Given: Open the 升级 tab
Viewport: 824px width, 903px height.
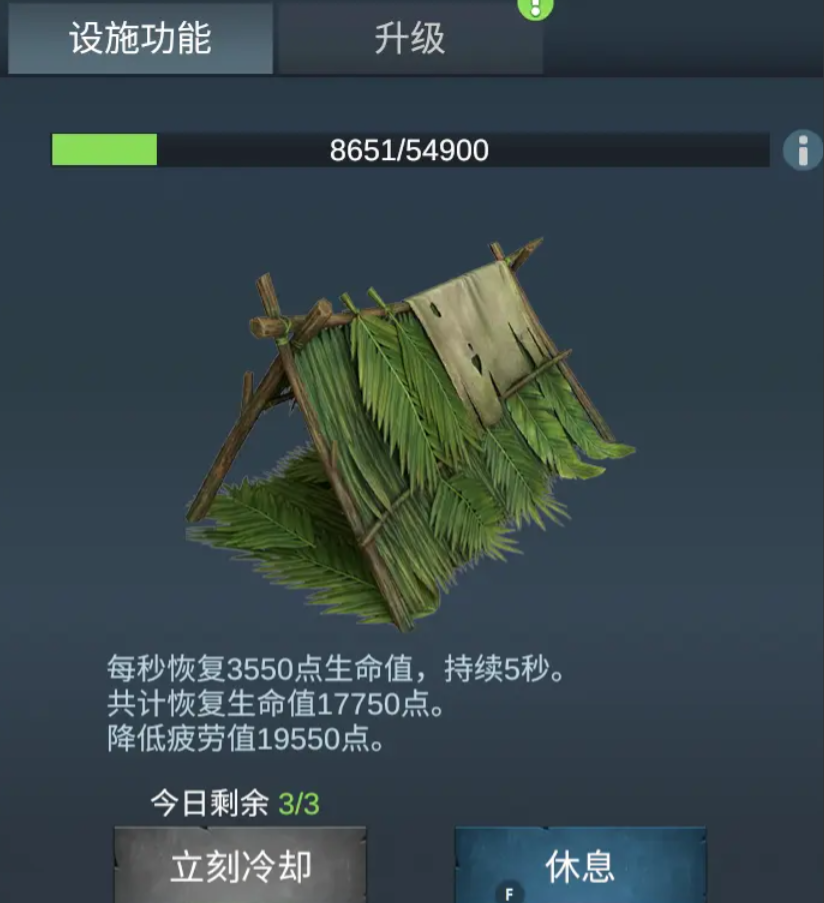Looking at the screenshot, I should tap(409, 39).
